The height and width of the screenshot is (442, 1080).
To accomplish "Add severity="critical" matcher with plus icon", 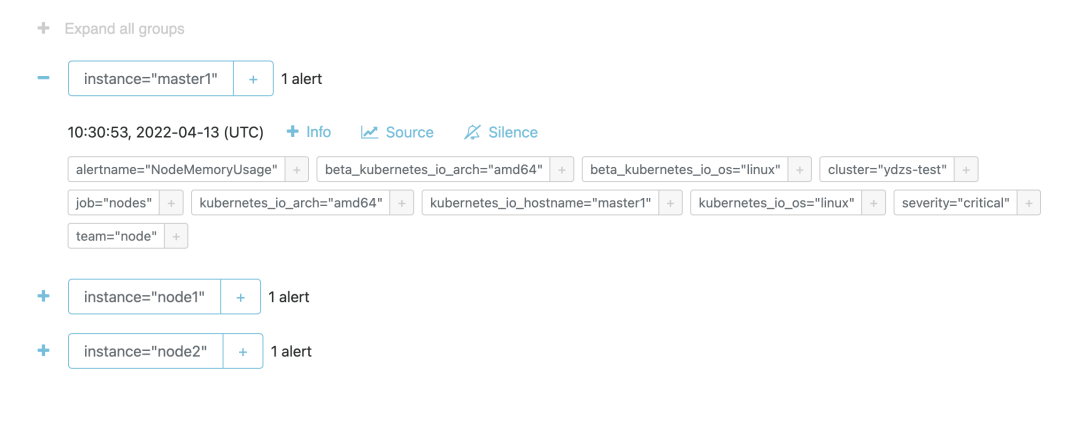I will (1029, 203).
